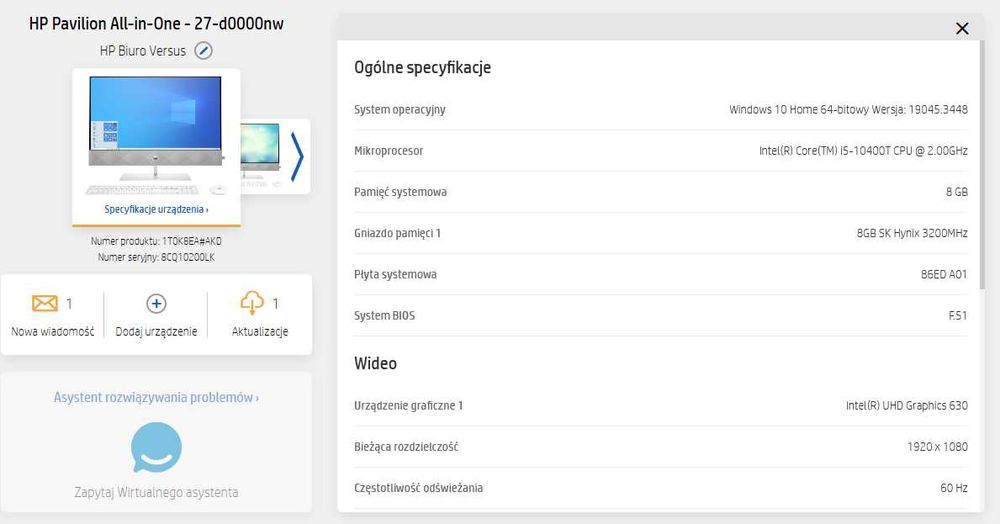Close the specifications panel with the X
The width and height of the screenshot is (1000, 524).
coord(962,28)
